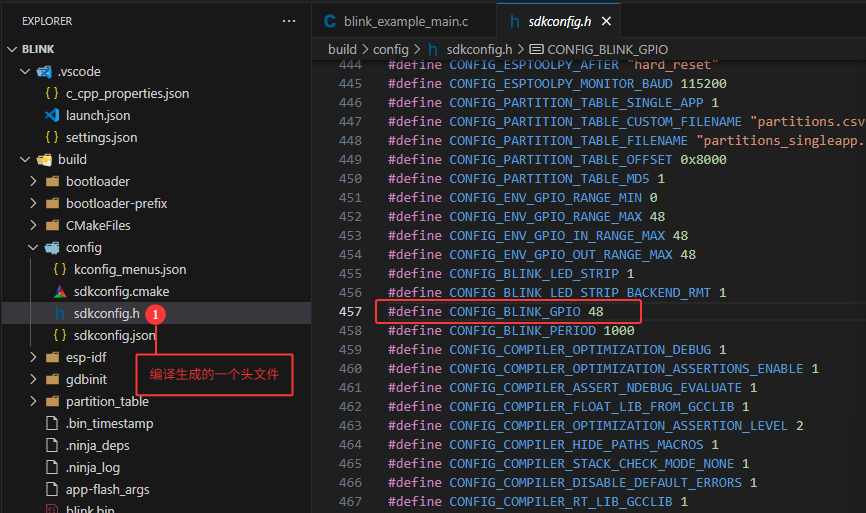866x513 pixels.
Task: Click the sdkconfig.cmake CMake triangle icon
Action: (x=60, y=292)
